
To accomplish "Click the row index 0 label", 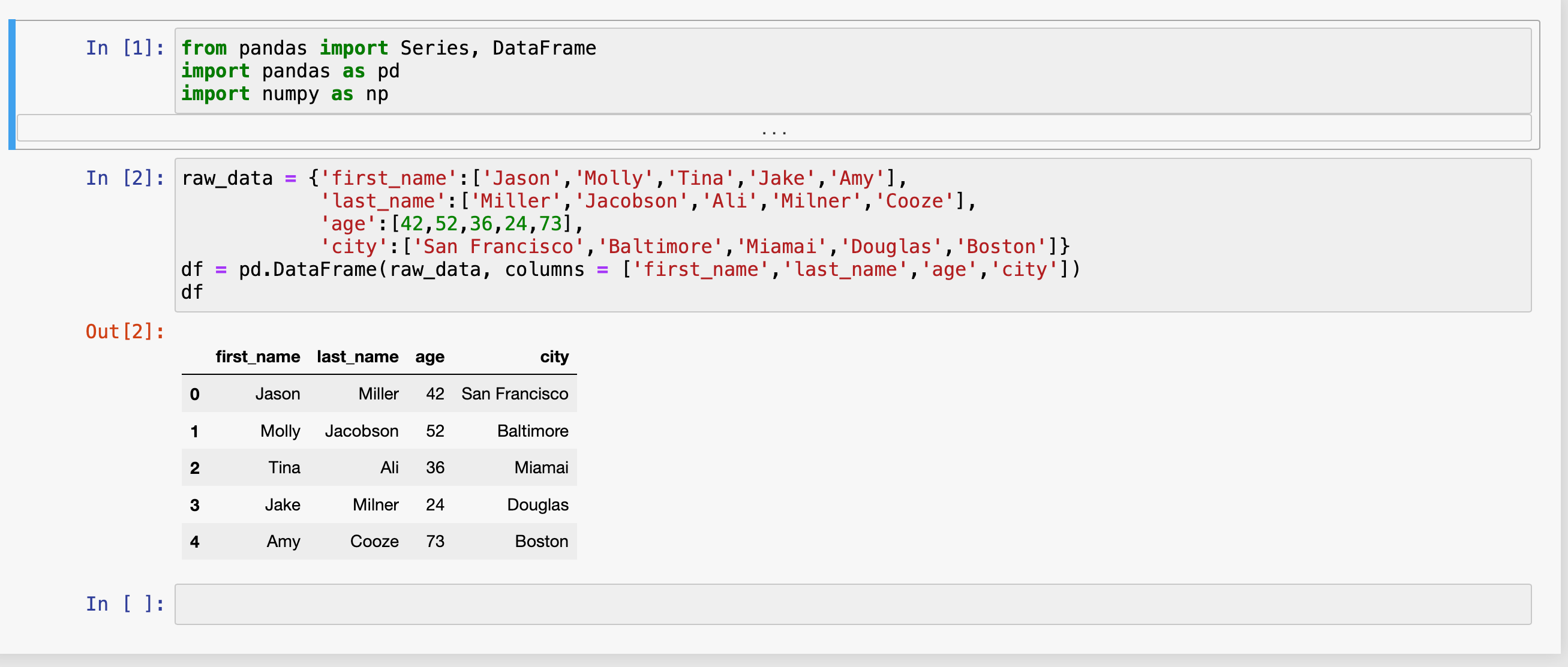I will (195, 394).
